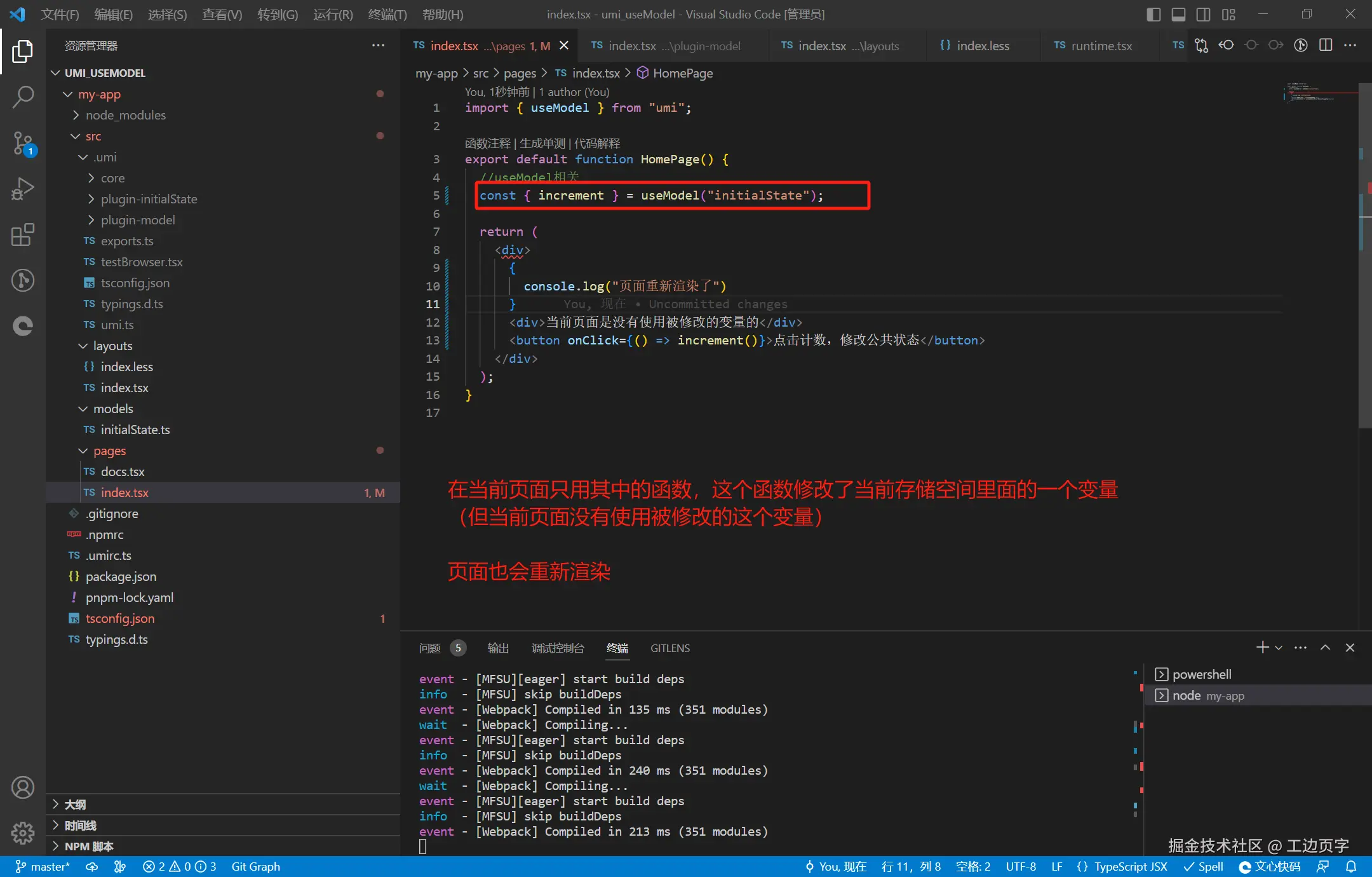This screenshot has width=1372, height=877.
Task: Click Git Graph in the status bar
Action: pyautogui.click(x=255, y=866)
